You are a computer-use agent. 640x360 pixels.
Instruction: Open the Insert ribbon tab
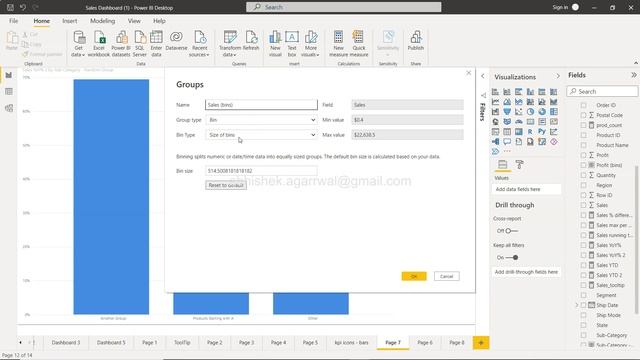coord(69,21)
